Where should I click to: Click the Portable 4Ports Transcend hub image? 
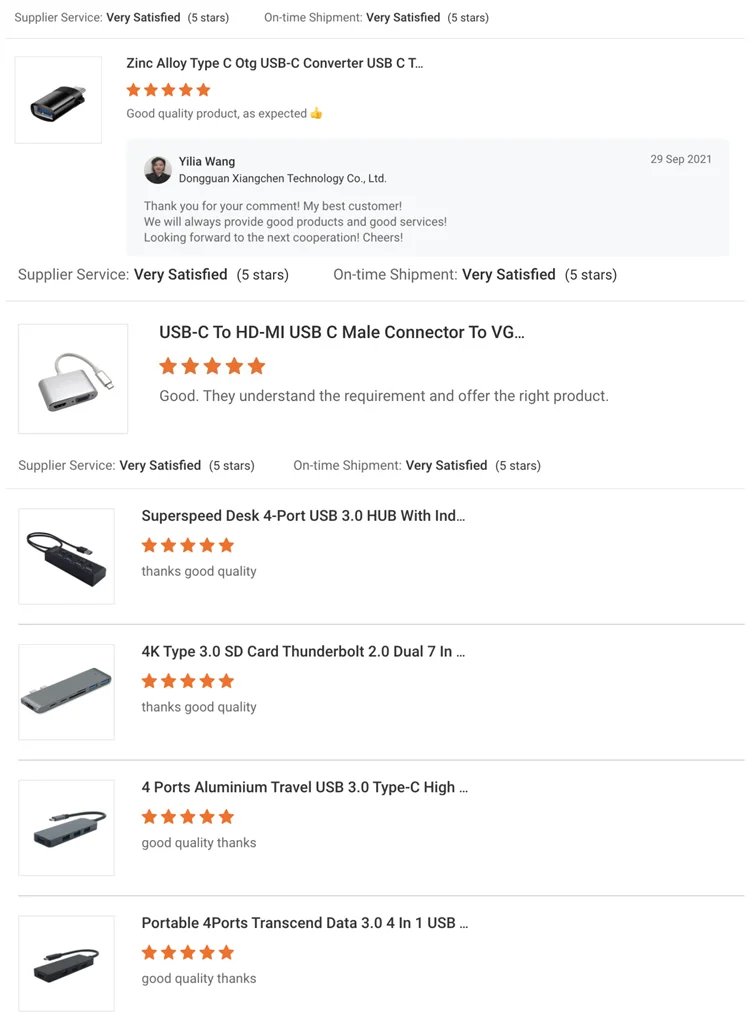[67, 963]
